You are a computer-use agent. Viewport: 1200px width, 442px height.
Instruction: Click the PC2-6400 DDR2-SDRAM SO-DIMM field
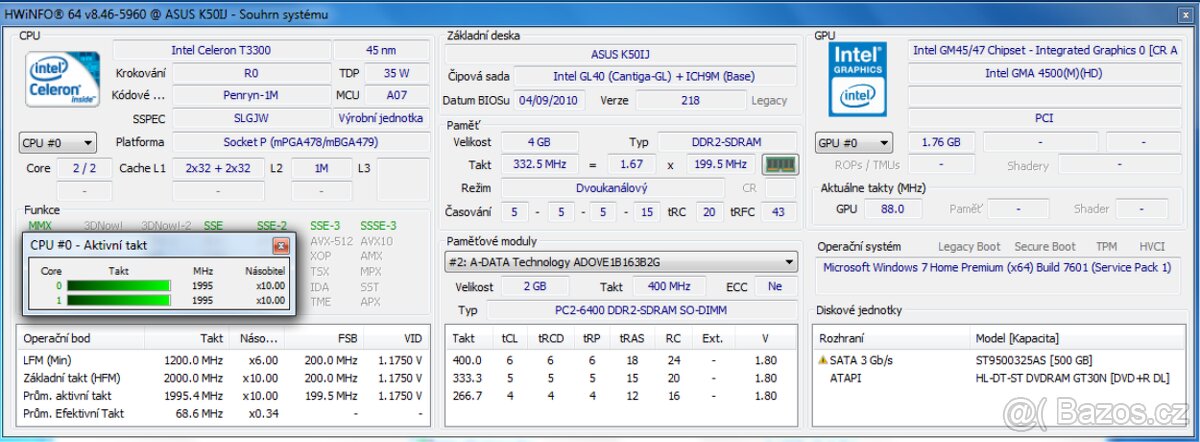click(641, 310)
